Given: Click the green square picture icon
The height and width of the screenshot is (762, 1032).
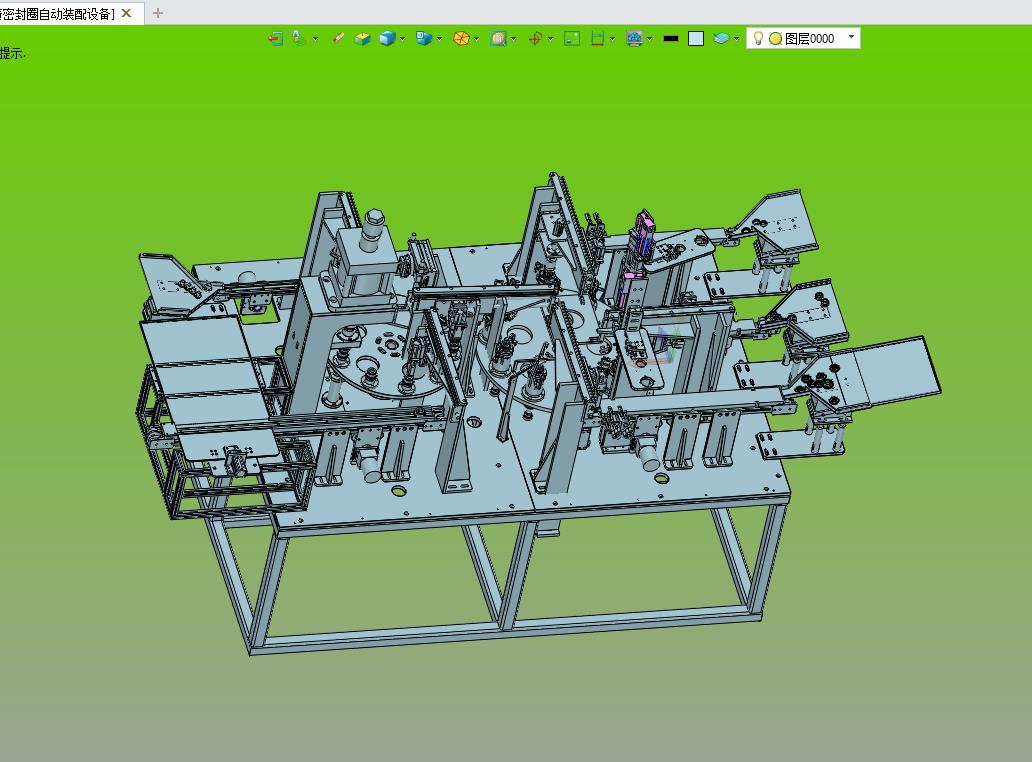Looking at the screenshot, I should [x=572, y=39].
